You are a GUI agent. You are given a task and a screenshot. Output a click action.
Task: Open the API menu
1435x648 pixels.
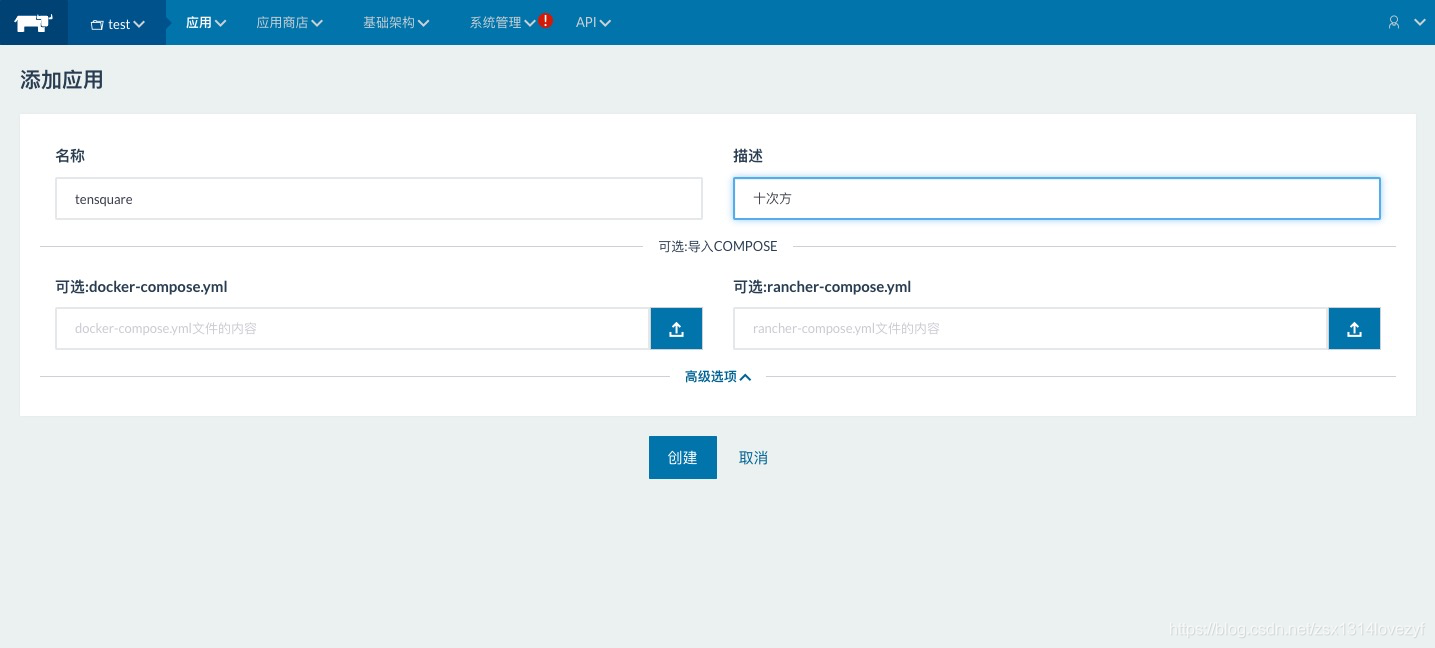coord(593,22)
